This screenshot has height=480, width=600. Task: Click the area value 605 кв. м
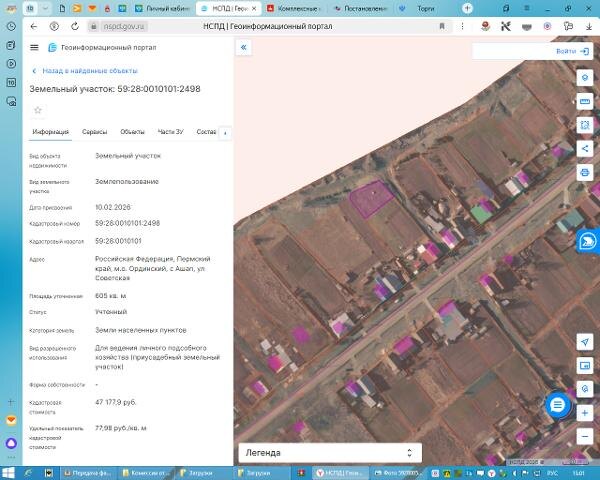coord(111,296)
